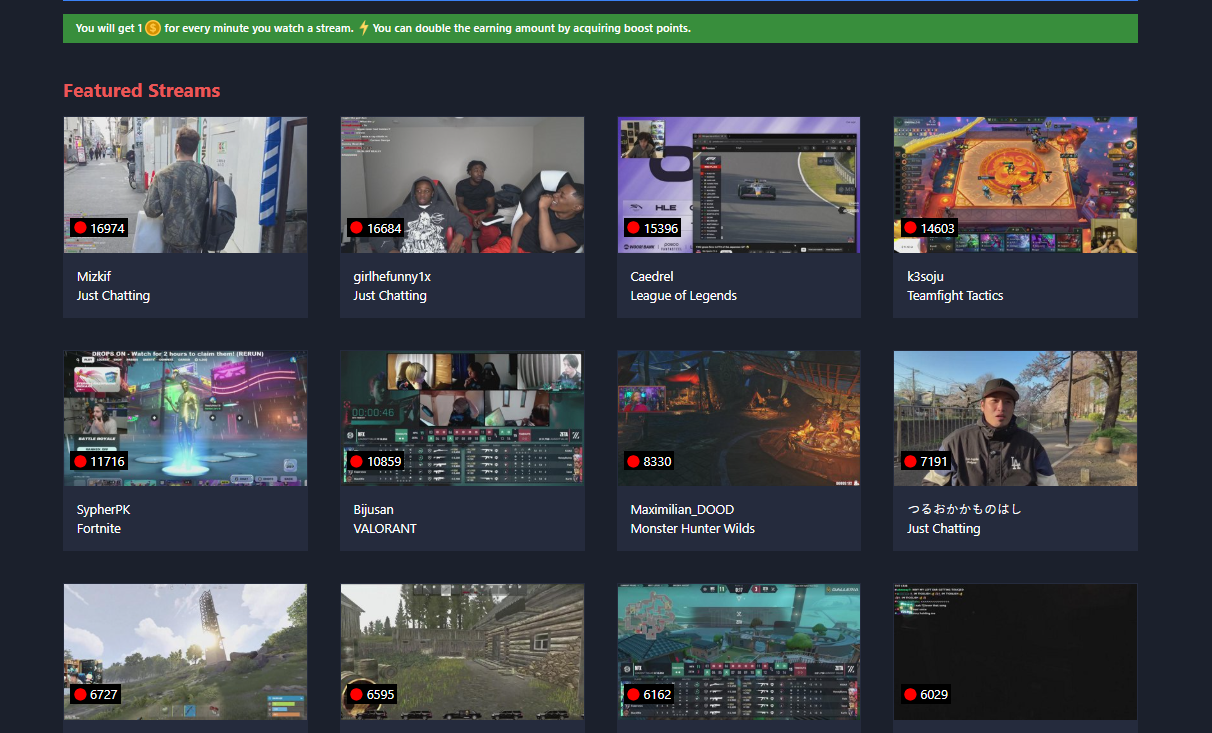Click the 16974 live viewer badge
1212x733 pixels.
(99, 228)
